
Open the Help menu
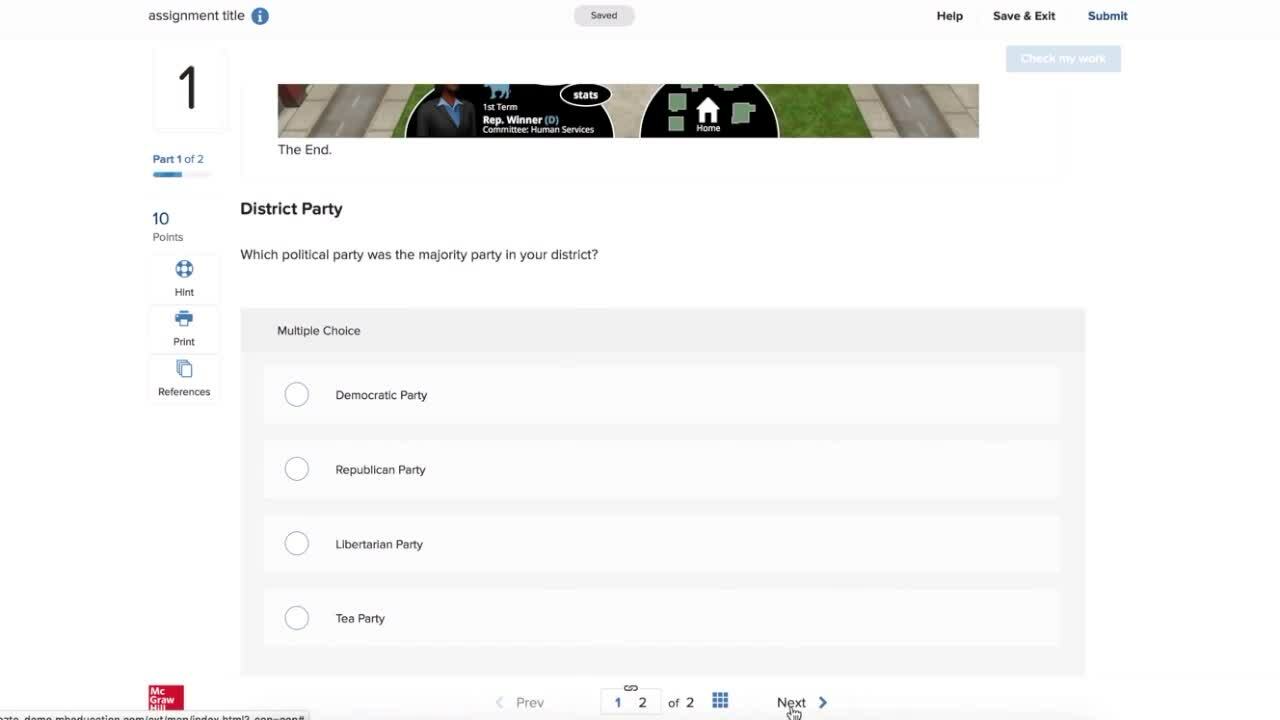click(x=949, y=16)
